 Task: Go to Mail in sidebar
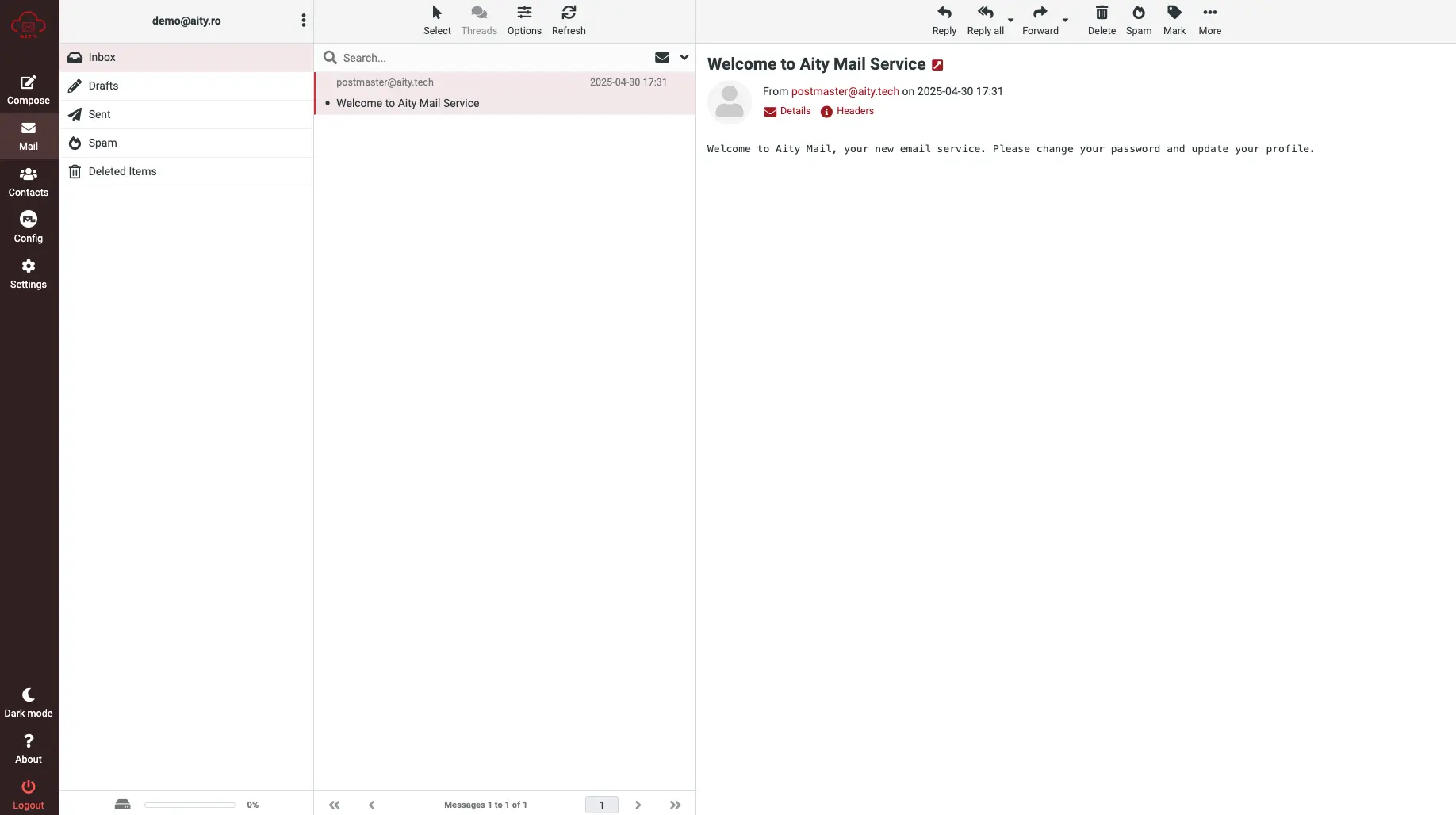coord(29,136)
